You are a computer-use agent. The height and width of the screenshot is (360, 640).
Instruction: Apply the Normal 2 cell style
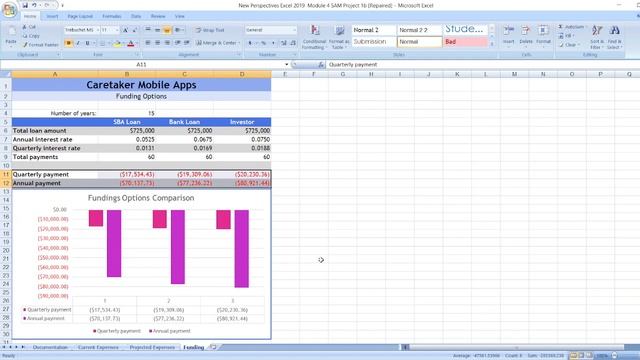373,30
